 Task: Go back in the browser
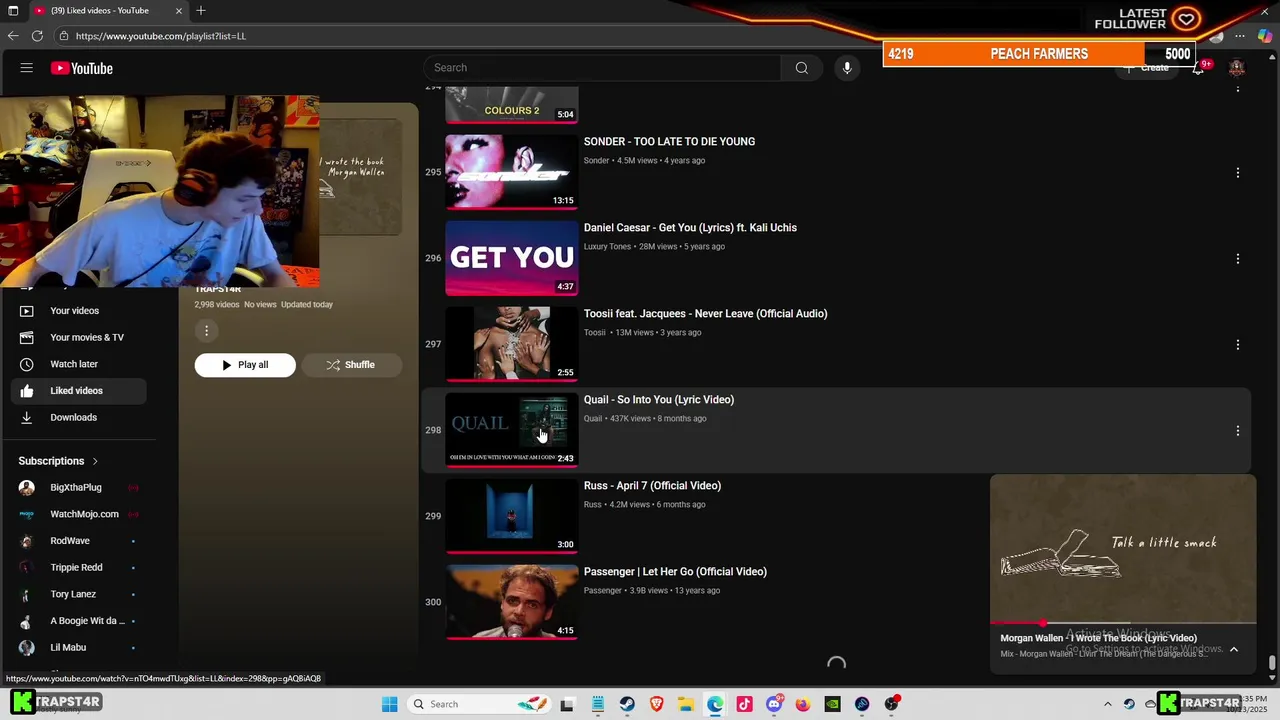(x=13, y=36)
